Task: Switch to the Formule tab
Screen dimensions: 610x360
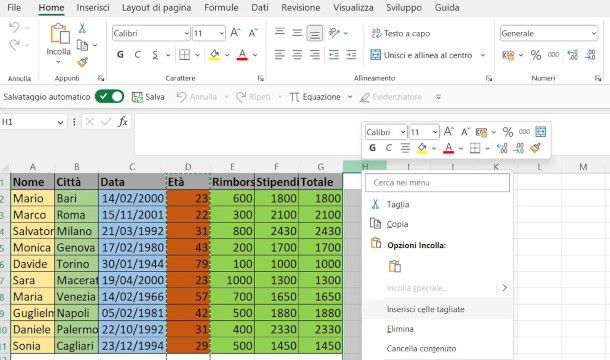Action: pos(221,7)
